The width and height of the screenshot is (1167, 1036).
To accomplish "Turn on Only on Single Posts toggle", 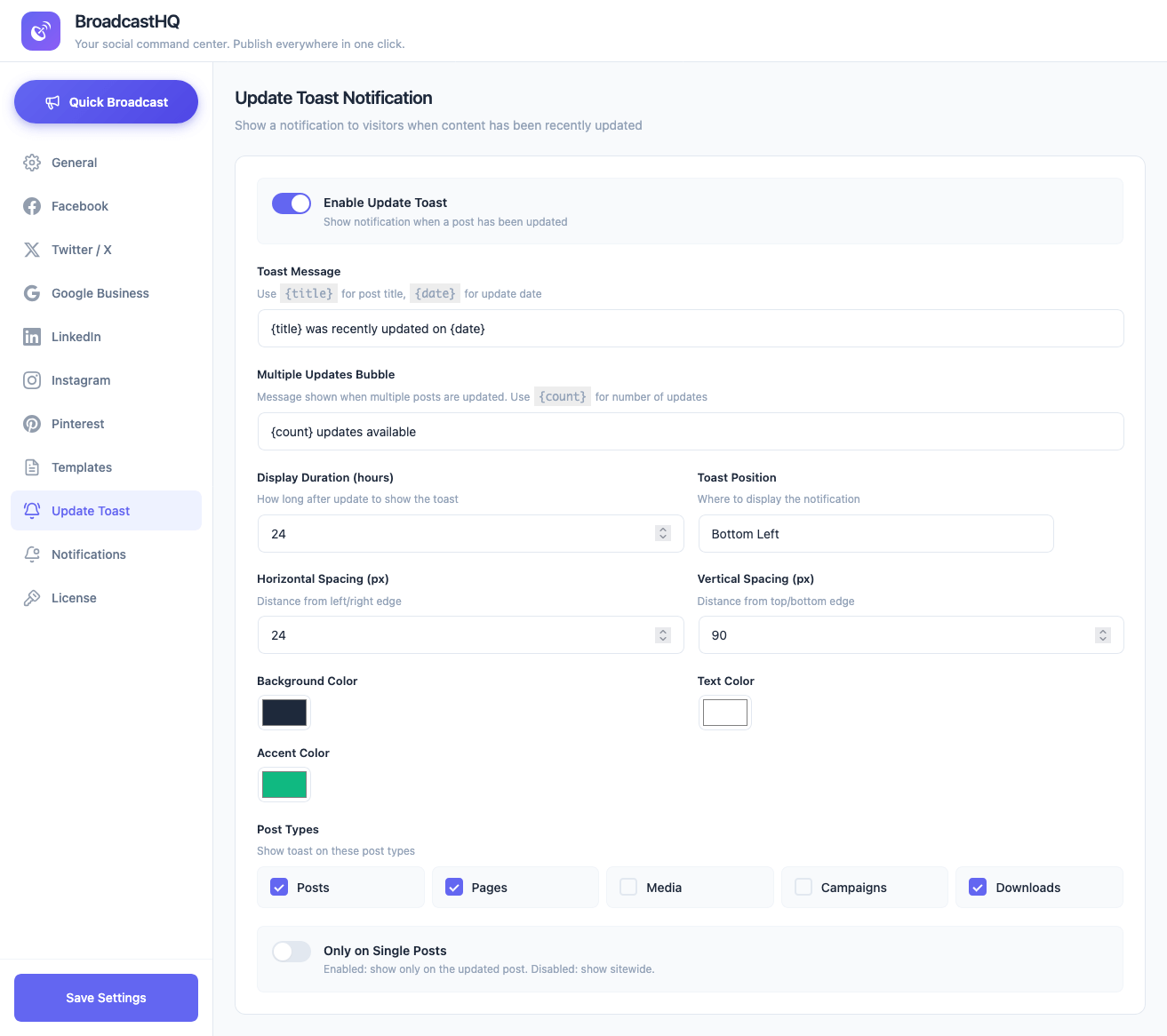I will click(x=292, y=952).
